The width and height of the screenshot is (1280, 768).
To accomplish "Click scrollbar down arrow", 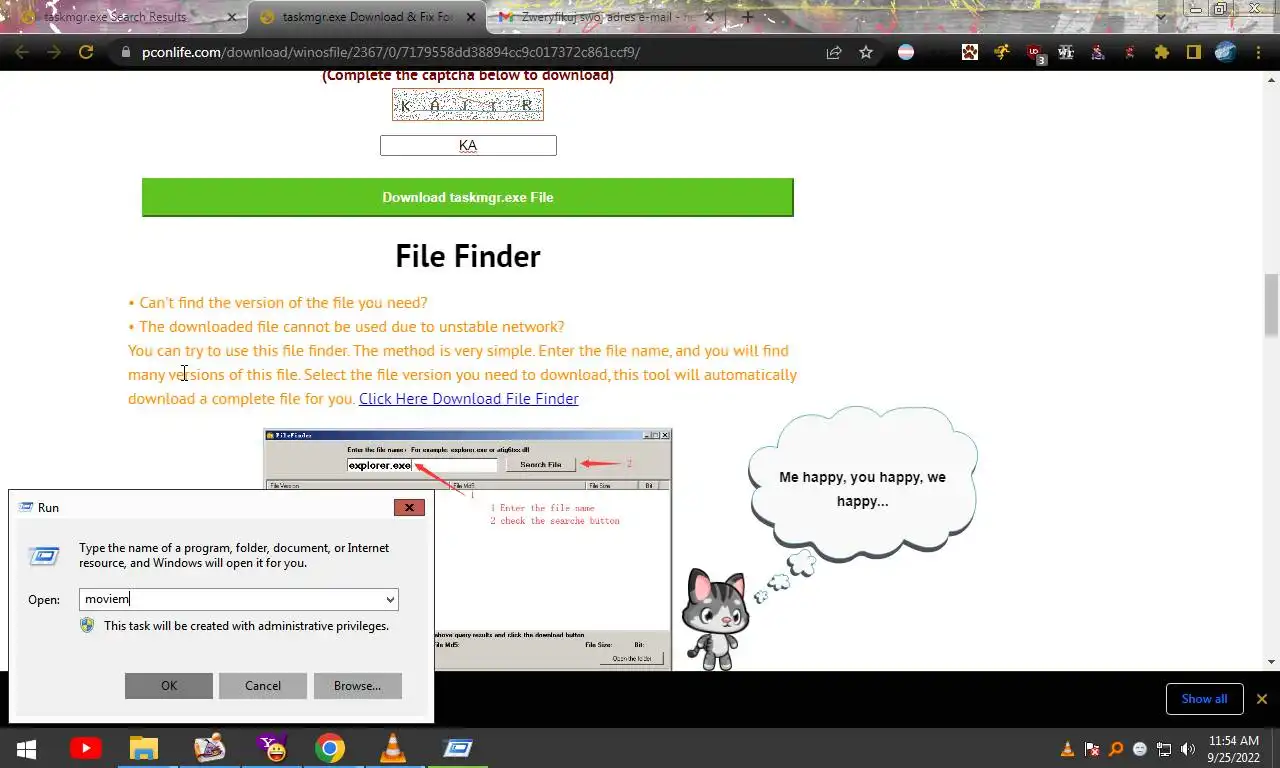I will click(1271, 661).
